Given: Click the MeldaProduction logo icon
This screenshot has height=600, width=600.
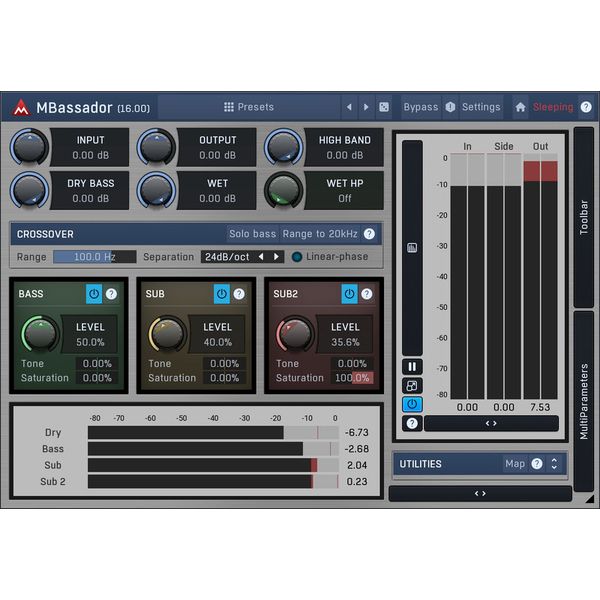Looking at the screenshot, I should point(21,108).
